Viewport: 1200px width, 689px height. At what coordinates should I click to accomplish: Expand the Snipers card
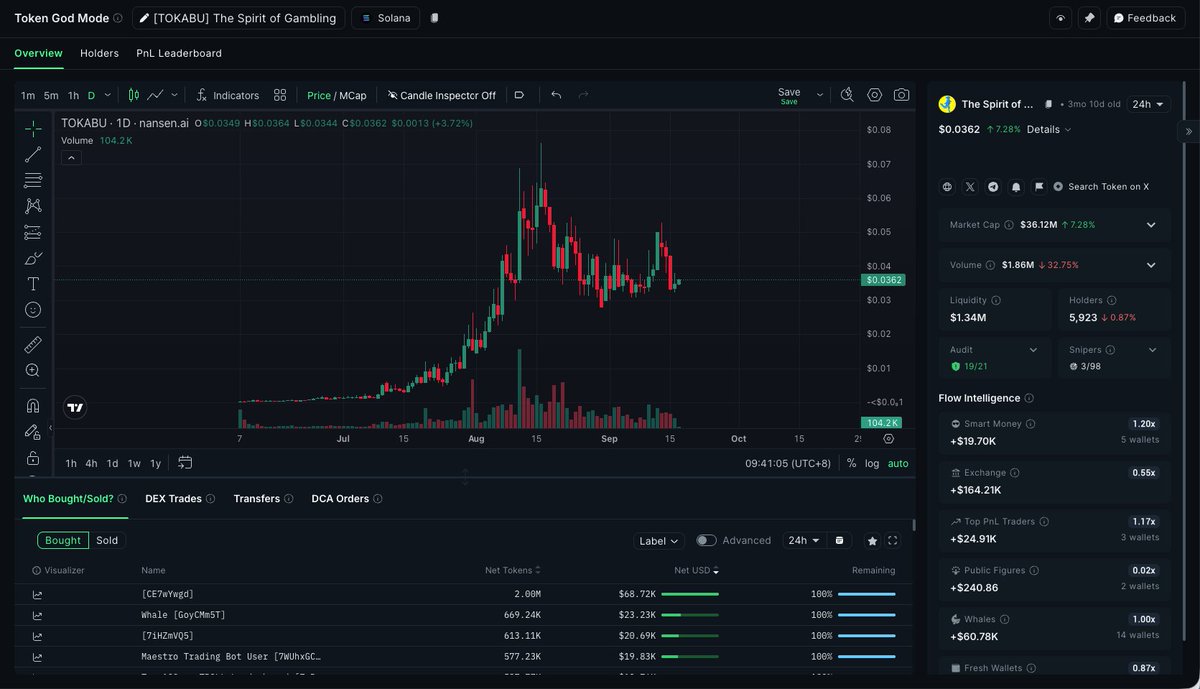(x=1153, y=350)
